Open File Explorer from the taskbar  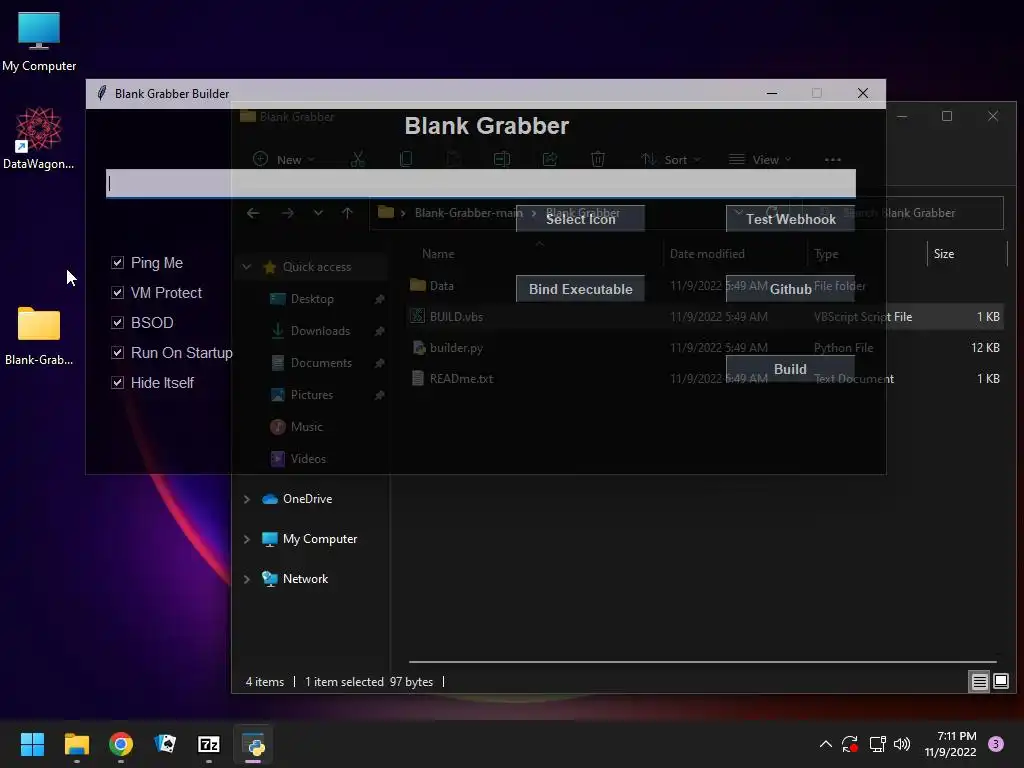pos(76,744)
